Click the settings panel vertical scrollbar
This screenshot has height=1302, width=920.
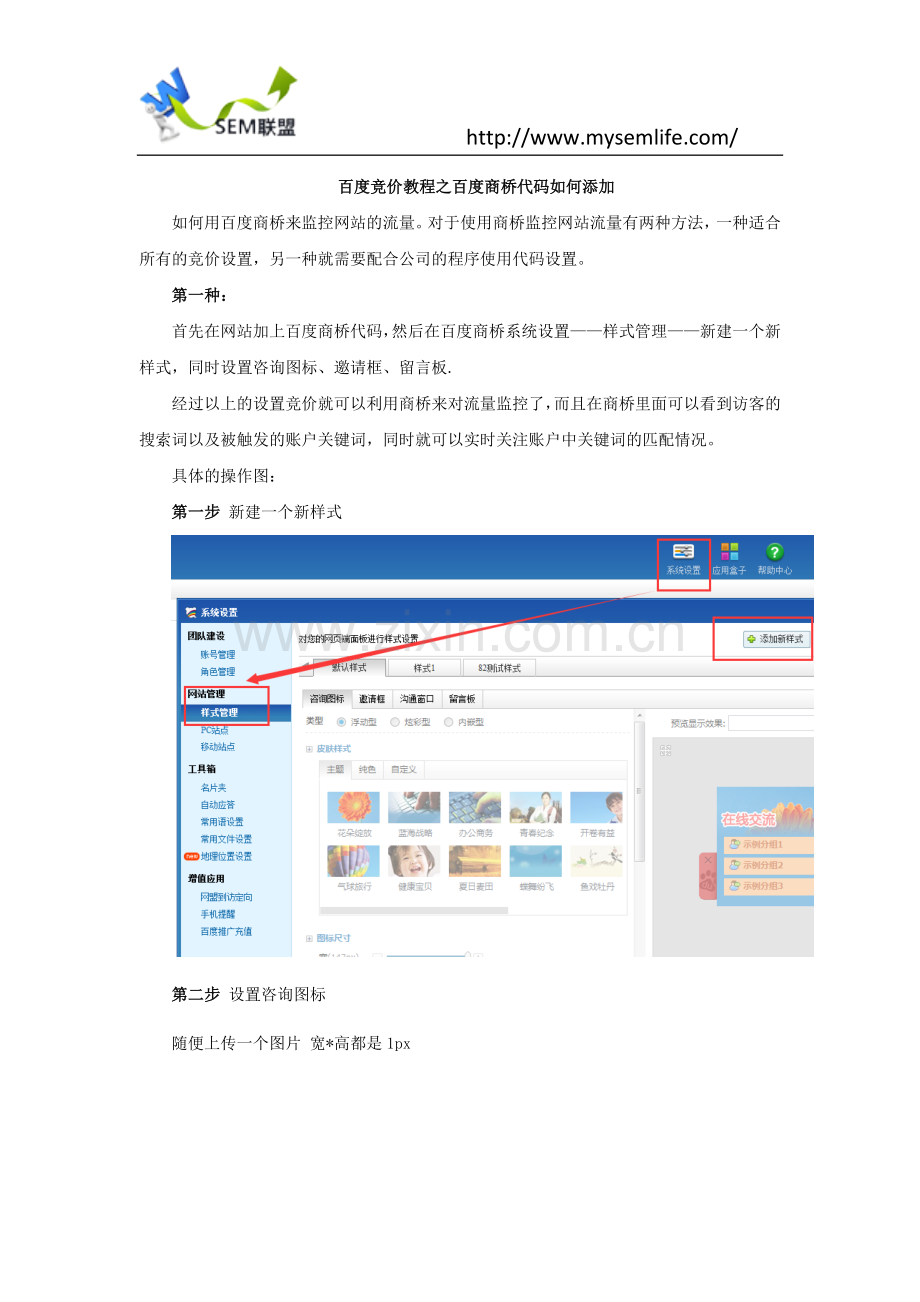tap(640, 790)
